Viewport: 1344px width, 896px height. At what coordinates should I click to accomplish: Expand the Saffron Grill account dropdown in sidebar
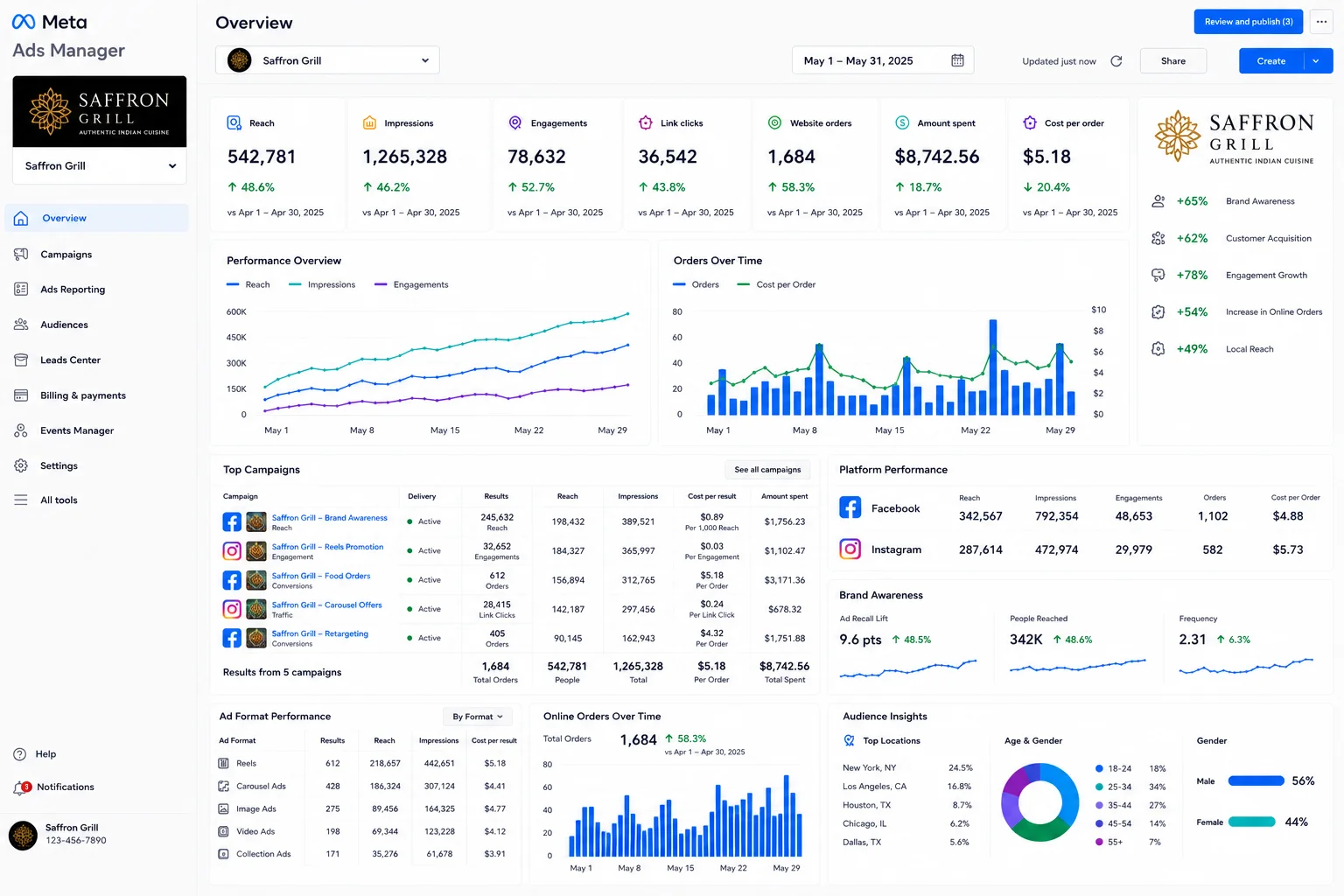(x=100, y=165)
